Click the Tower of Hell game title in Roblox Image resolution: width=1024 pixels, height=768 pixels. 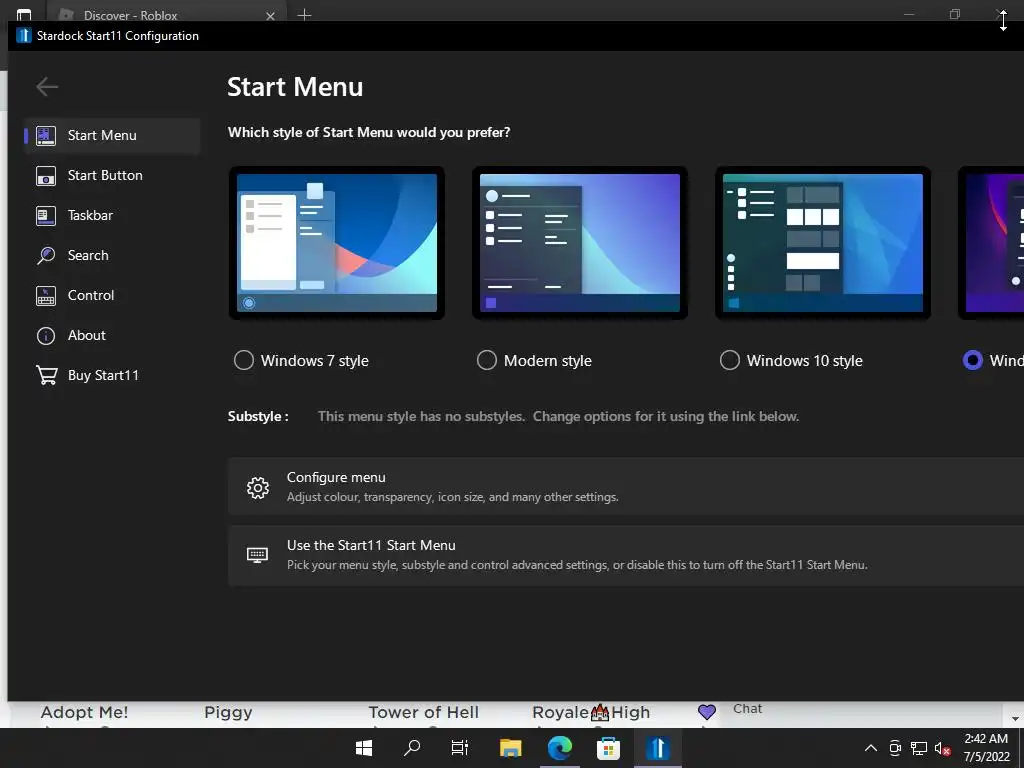(423, 712)
